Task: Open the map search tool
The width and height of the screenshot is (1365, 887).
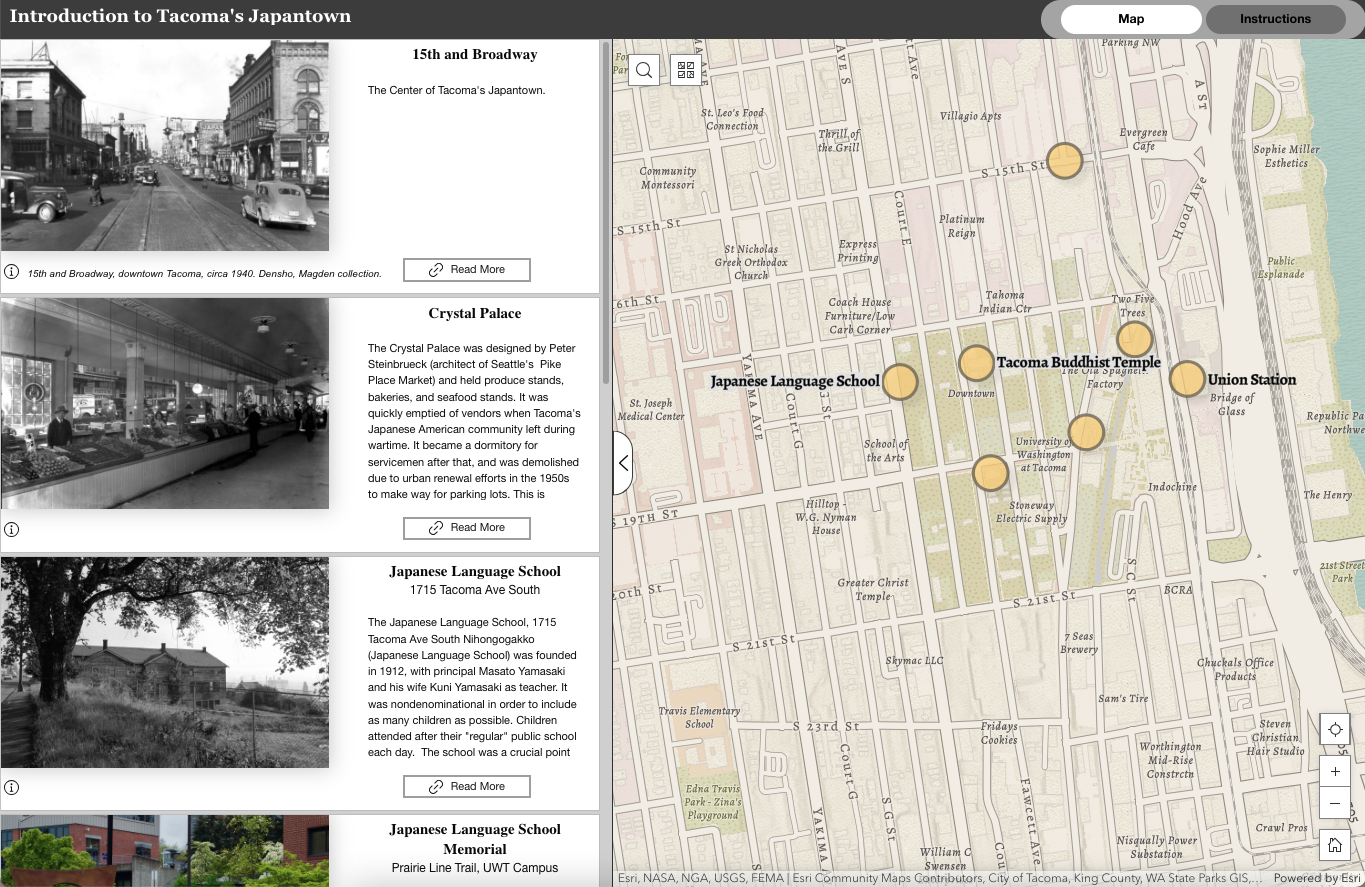Action: [644, 70]
